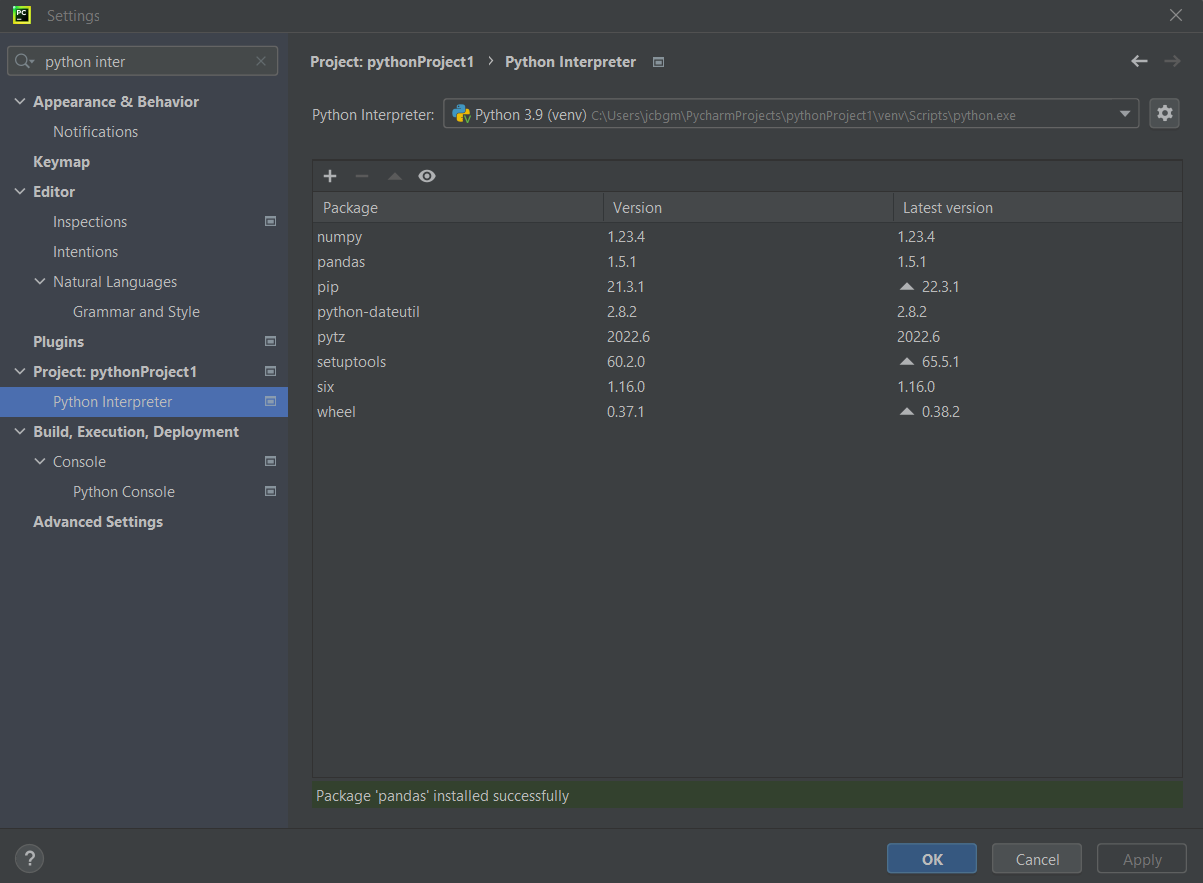Collapse Build, Execution, Deployment section
The width and height of the screenshot is (1203, 883).
tap(20, 432)
